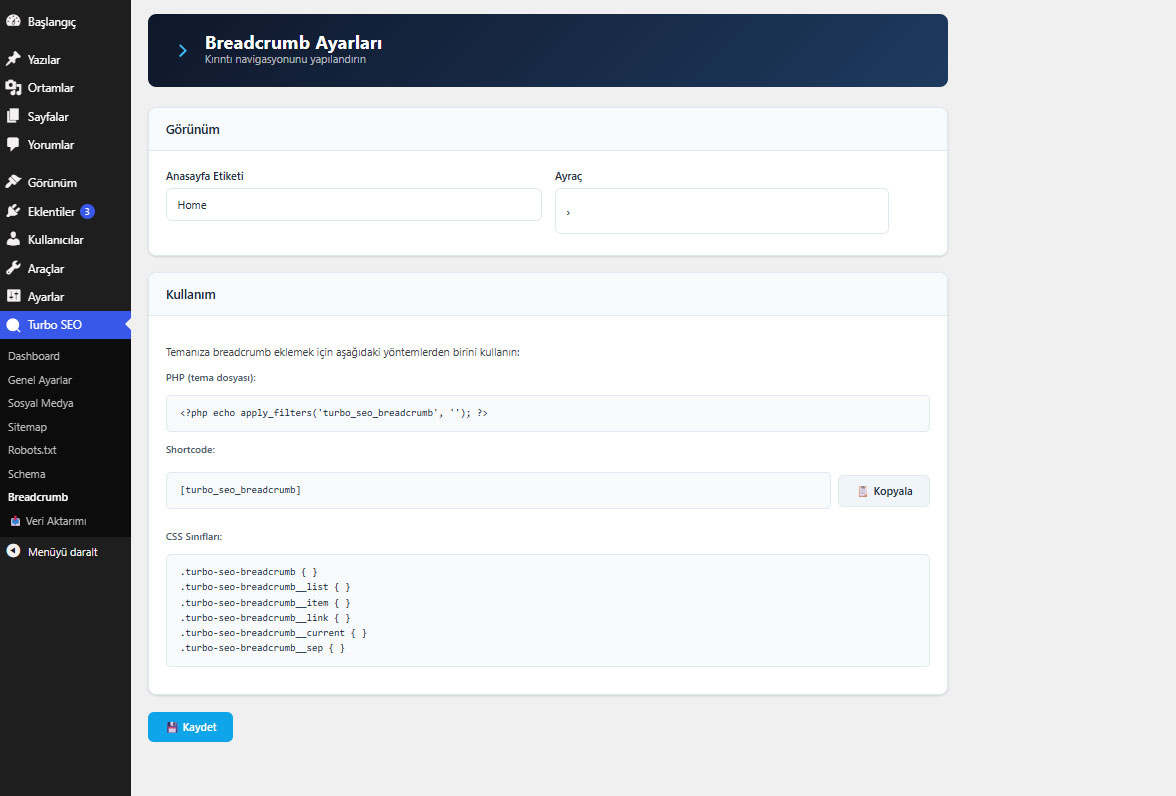The height and width of the screenshot is (796, 1176).
Task: Click the Görünüm paintbrush icon
Action: tap(13, 182)
